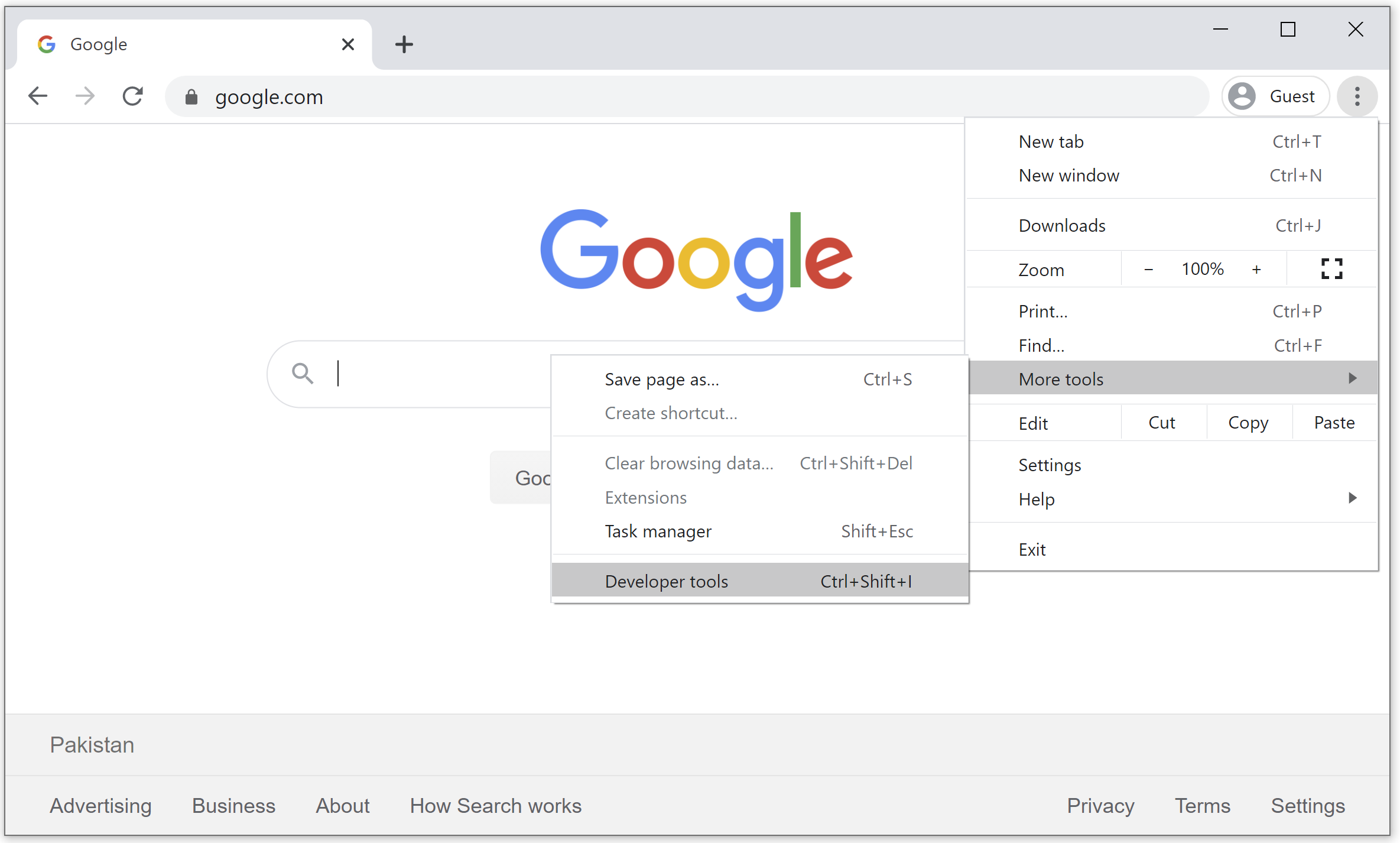Click inside the Google search box
Viewport: 1400px width, 843px height.
click(x=437, y=374)
